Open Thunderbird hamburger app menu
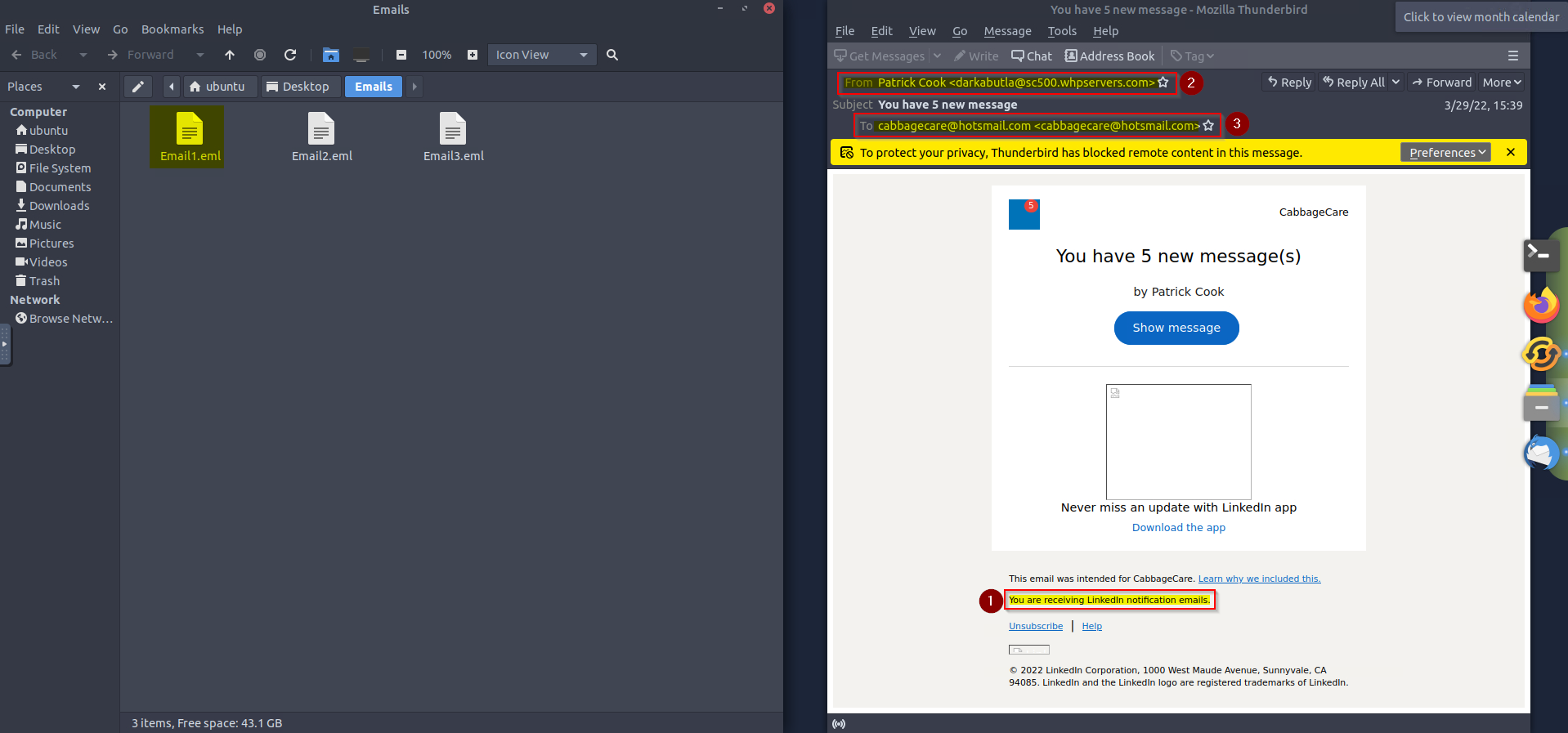This screenshot has height=733, width=1568. tap(1513, 56)
